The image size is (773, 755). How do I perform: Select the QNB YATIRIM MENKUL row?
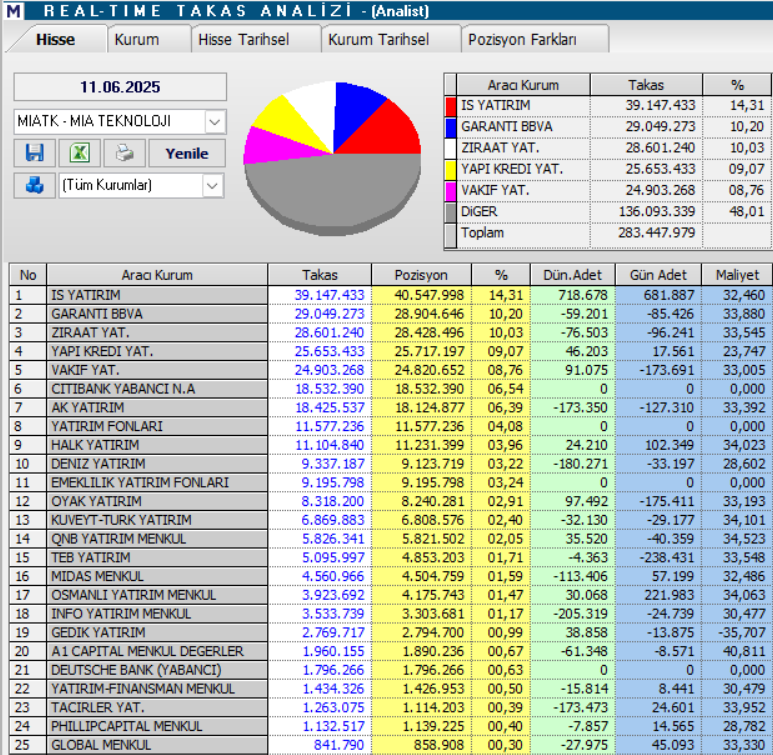coord(391,539)
